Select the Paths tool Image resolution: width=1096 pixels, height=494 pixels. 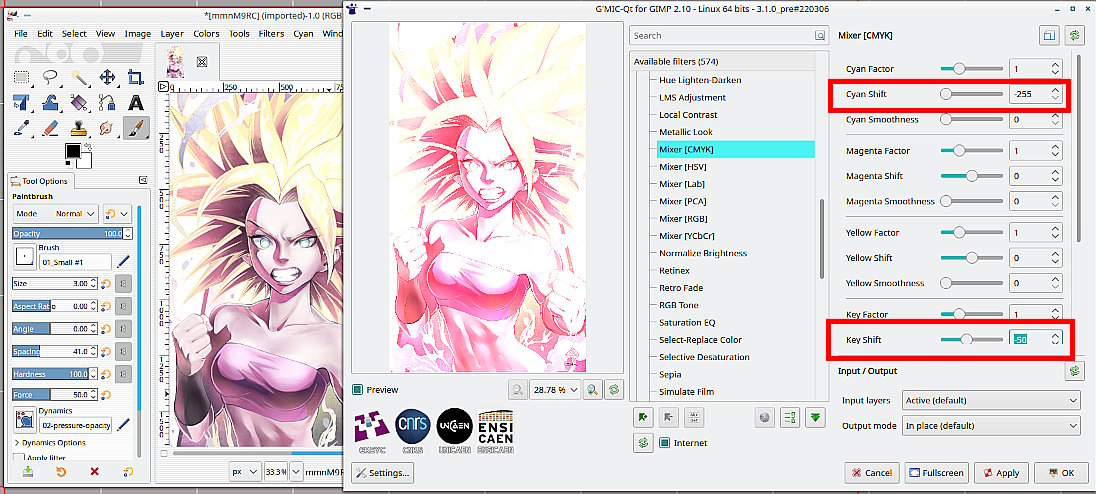pos(107,103)
